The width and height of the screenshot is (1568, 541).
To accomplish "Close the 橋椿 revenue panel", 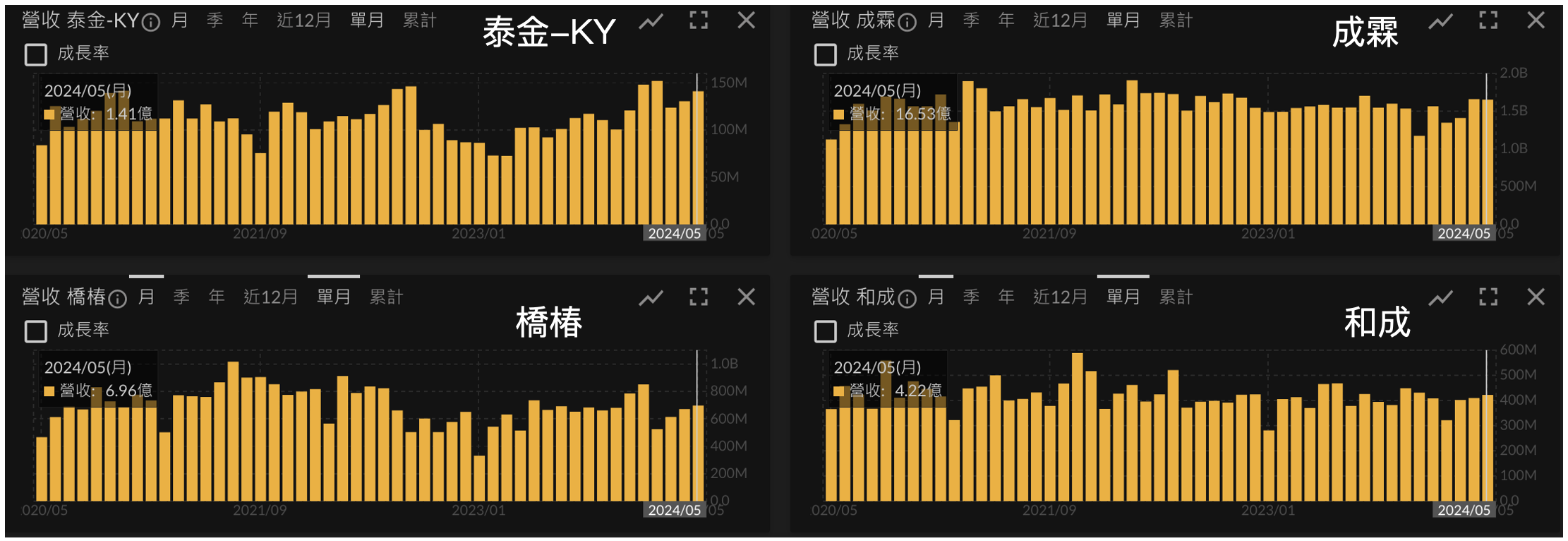I will [746, 297].
